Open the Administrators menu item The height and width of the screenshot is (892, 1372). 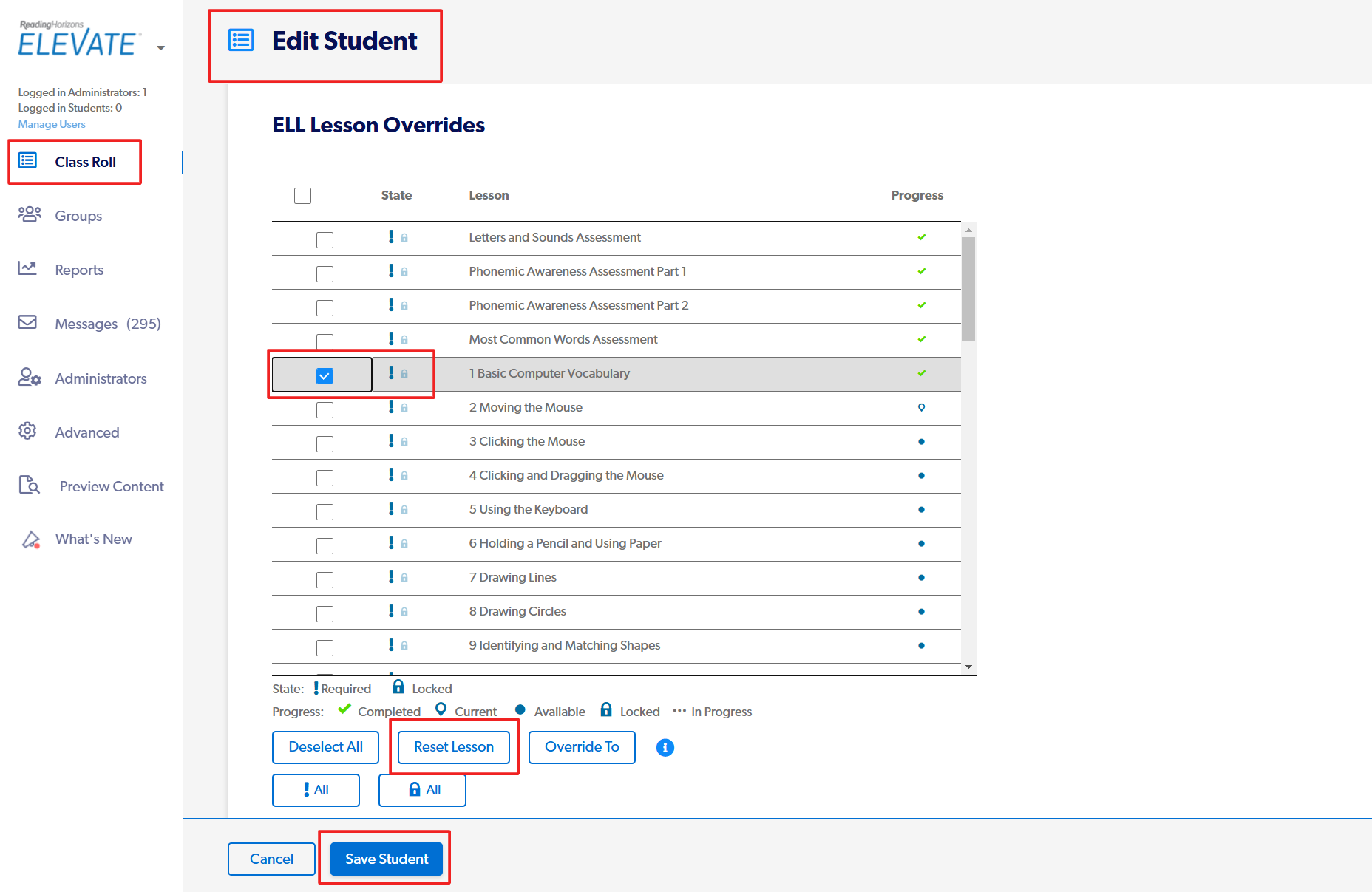101,378
